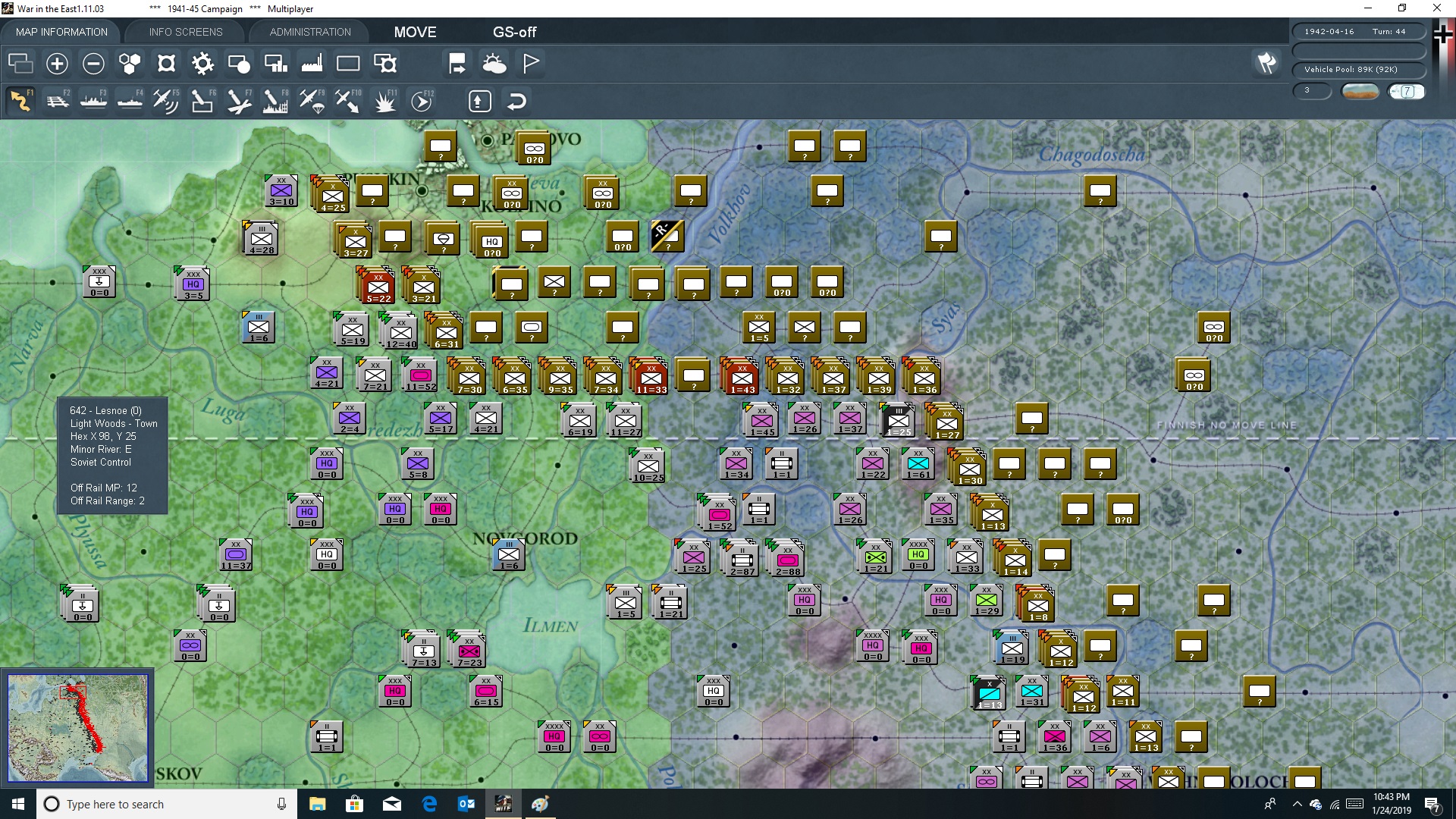Zoom out of the campaign map
The width and height of the screenshot is (1456, 819).
[x=93, y=64]
